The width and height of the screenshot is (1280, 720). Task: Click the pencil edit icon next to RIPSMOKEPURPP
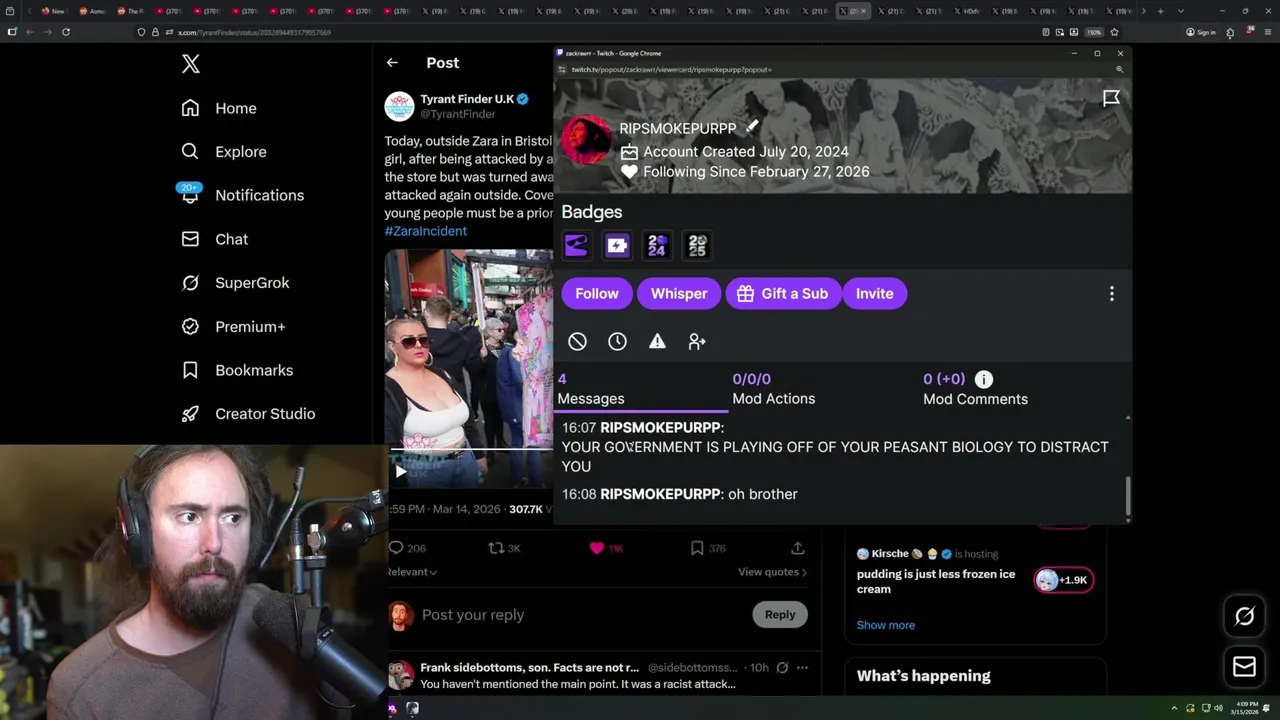point(752,127)
